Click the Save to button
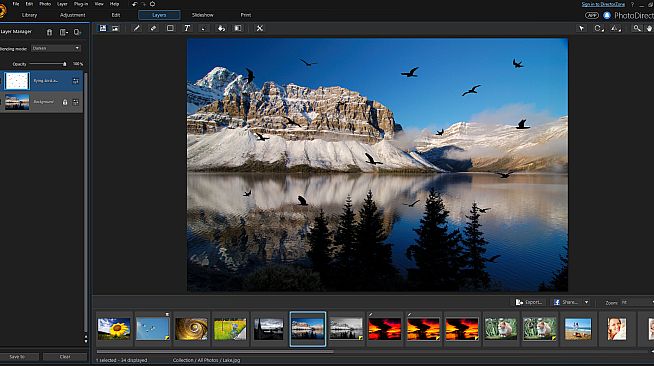654x366 pixels. pyautogui.click(x=18, y=357)
